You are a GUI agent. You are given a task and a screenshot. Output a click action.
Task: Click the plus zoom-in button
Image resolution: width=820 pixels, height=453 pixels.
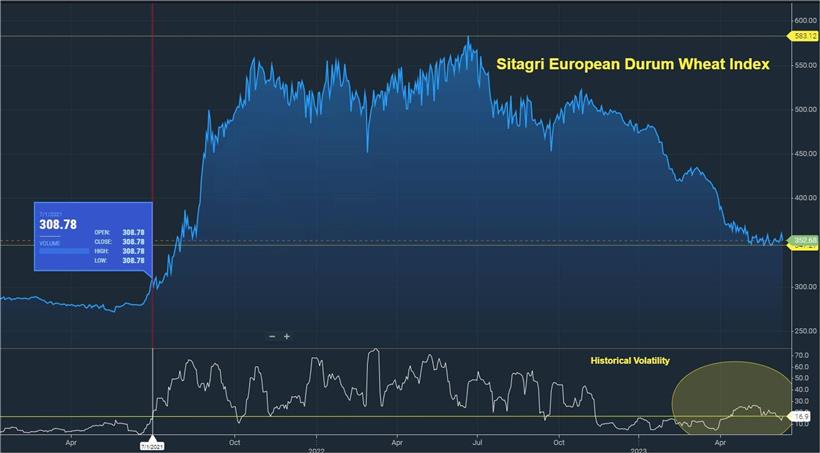287,337
